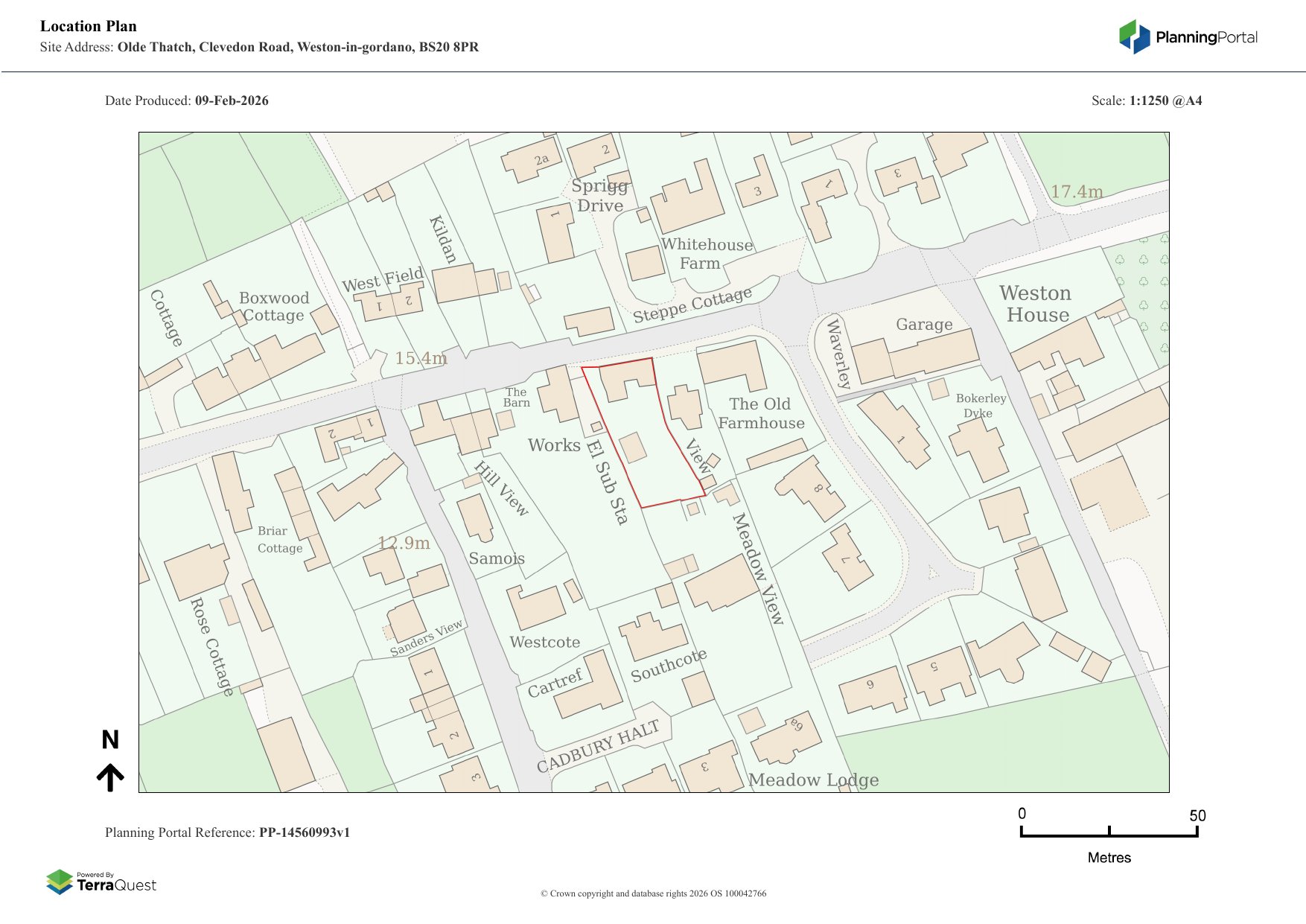Click the Boxwood Cottage label

[273, 306]
